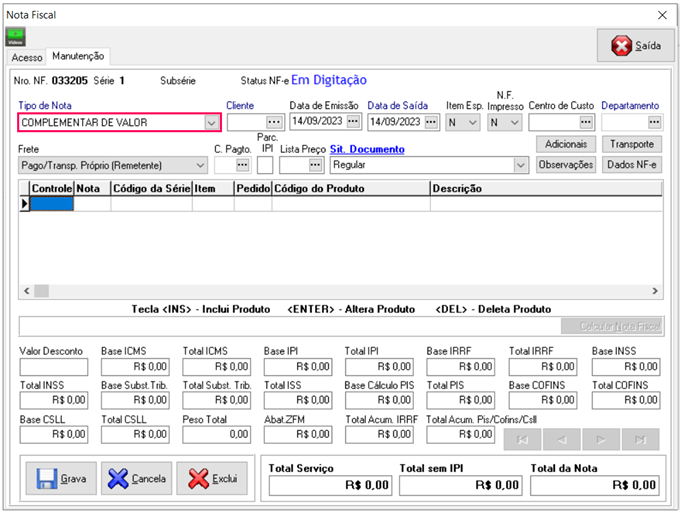This screenshot has height=513, width=683.
Task: Open the Data de Emissão date picker
Action: pyautogui.click(x=353, y=122)
